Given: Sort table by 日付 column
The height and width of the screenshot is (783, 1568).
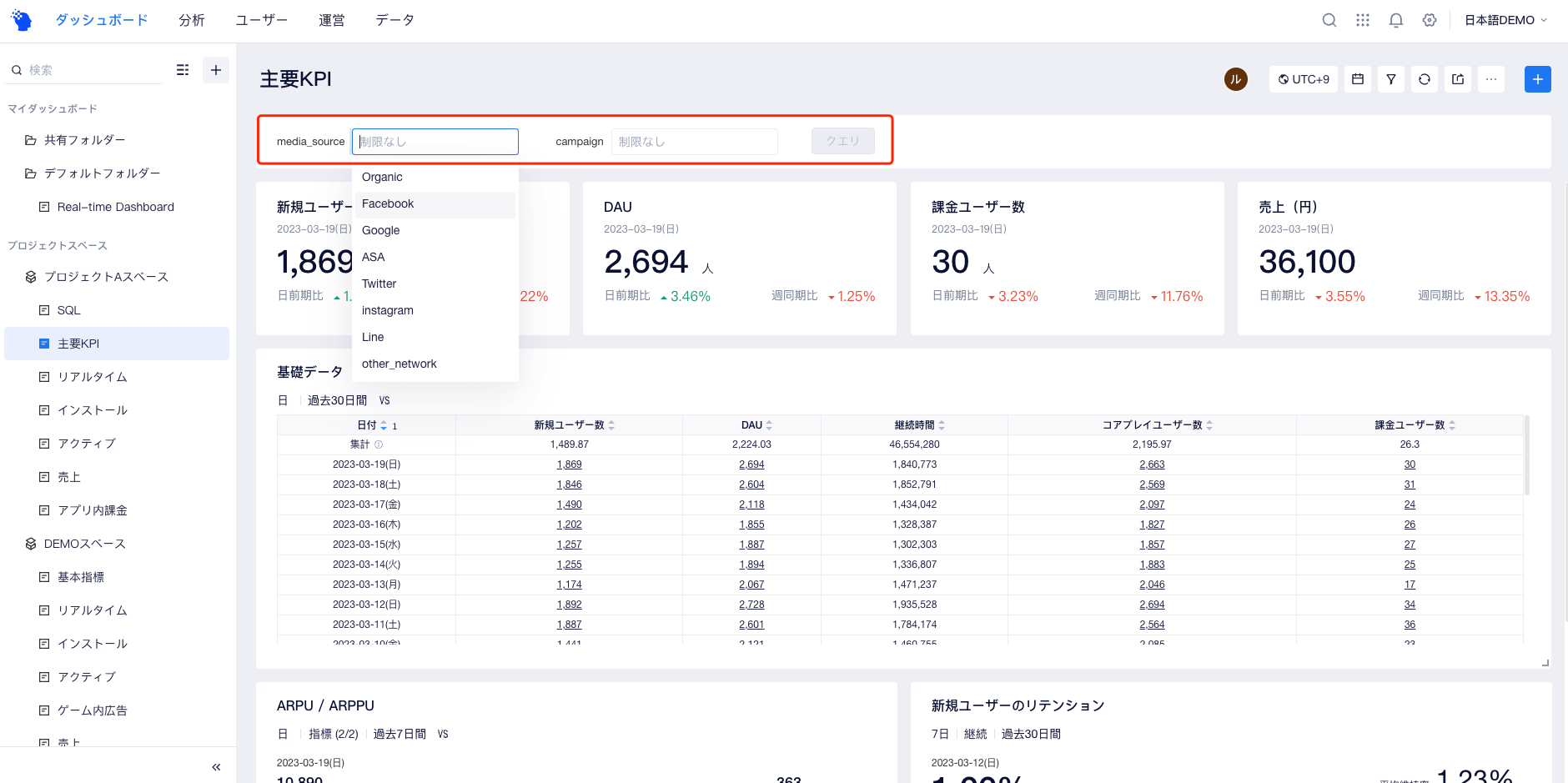Looking at the screenshot, I should tap(384, 425).
